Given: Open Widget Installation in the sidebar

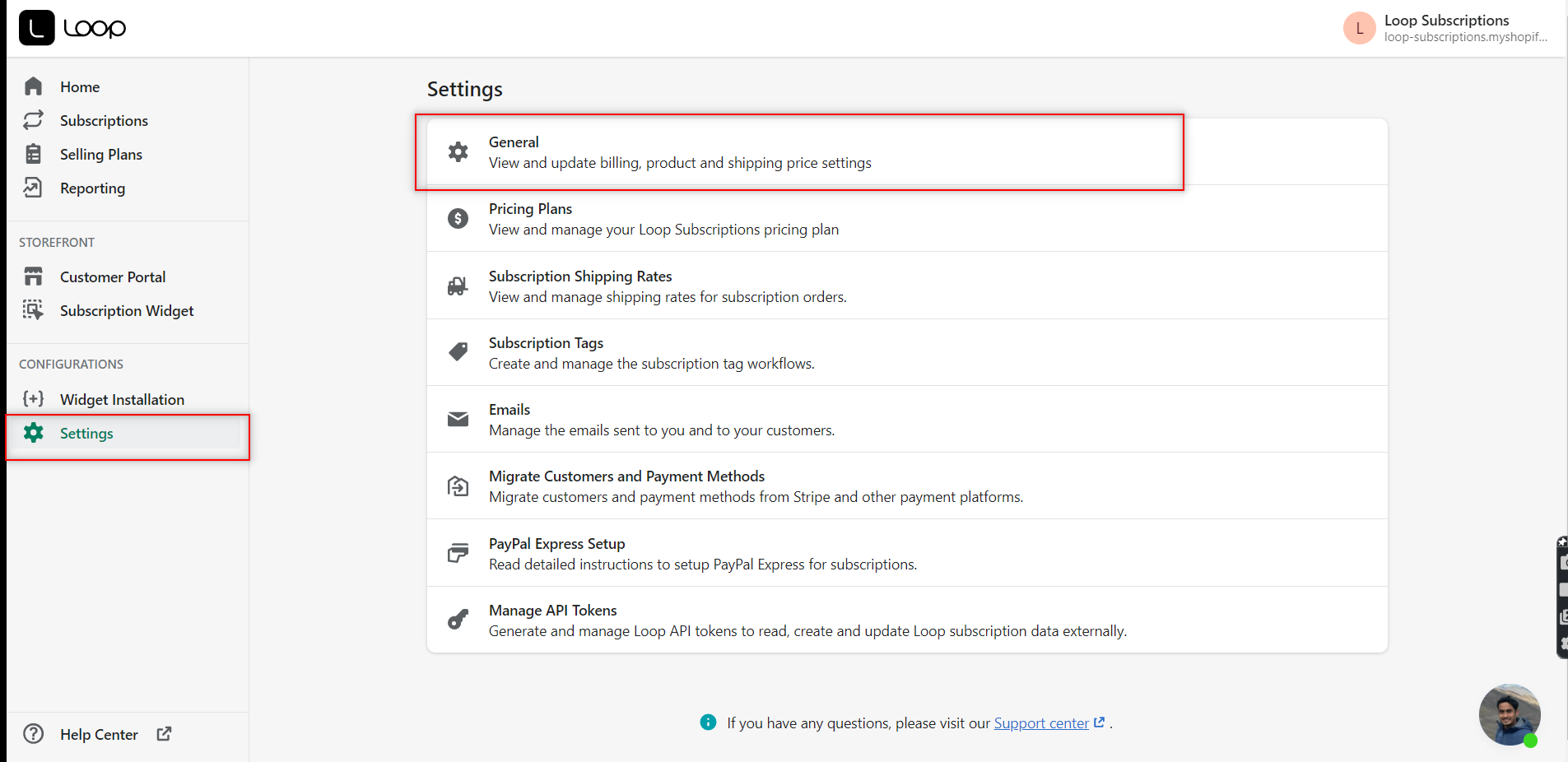Looking at the screenshot, I should click(122, 399).
